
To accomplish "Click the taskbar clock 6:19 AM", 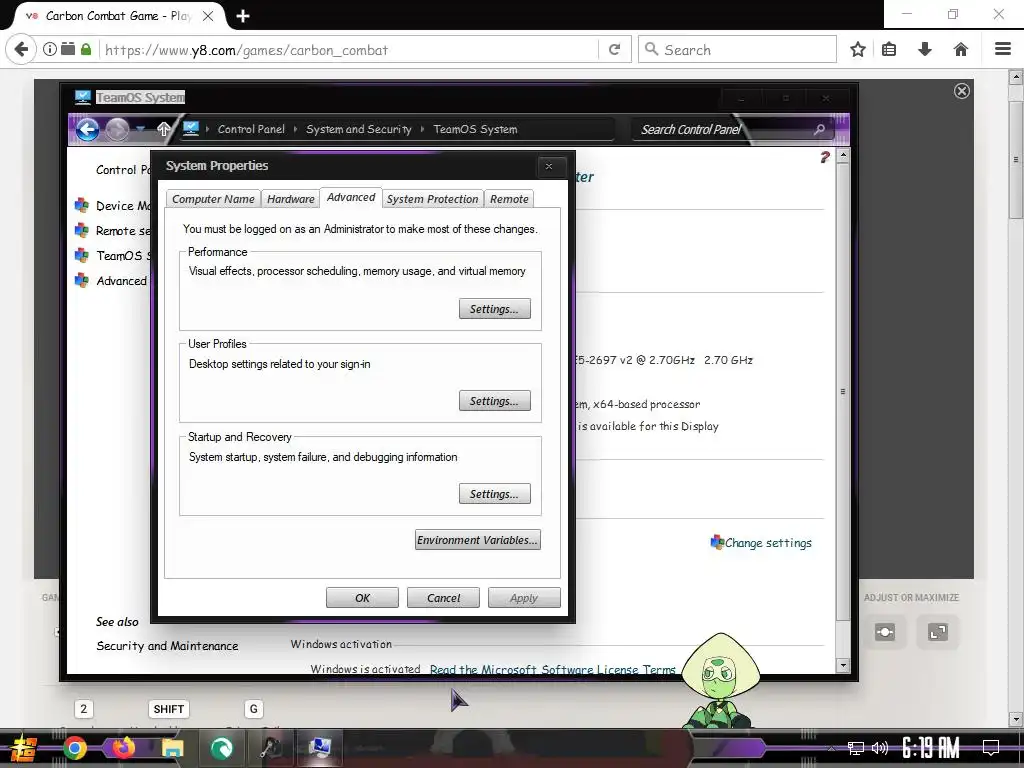I will coord(931,748).
